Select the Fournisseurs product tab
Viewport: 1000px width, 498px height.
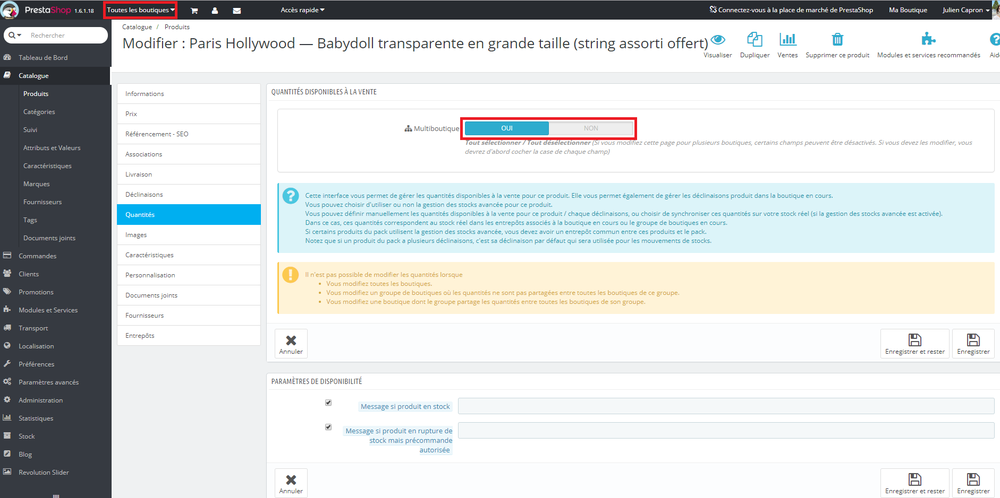(x=189, y=316)
